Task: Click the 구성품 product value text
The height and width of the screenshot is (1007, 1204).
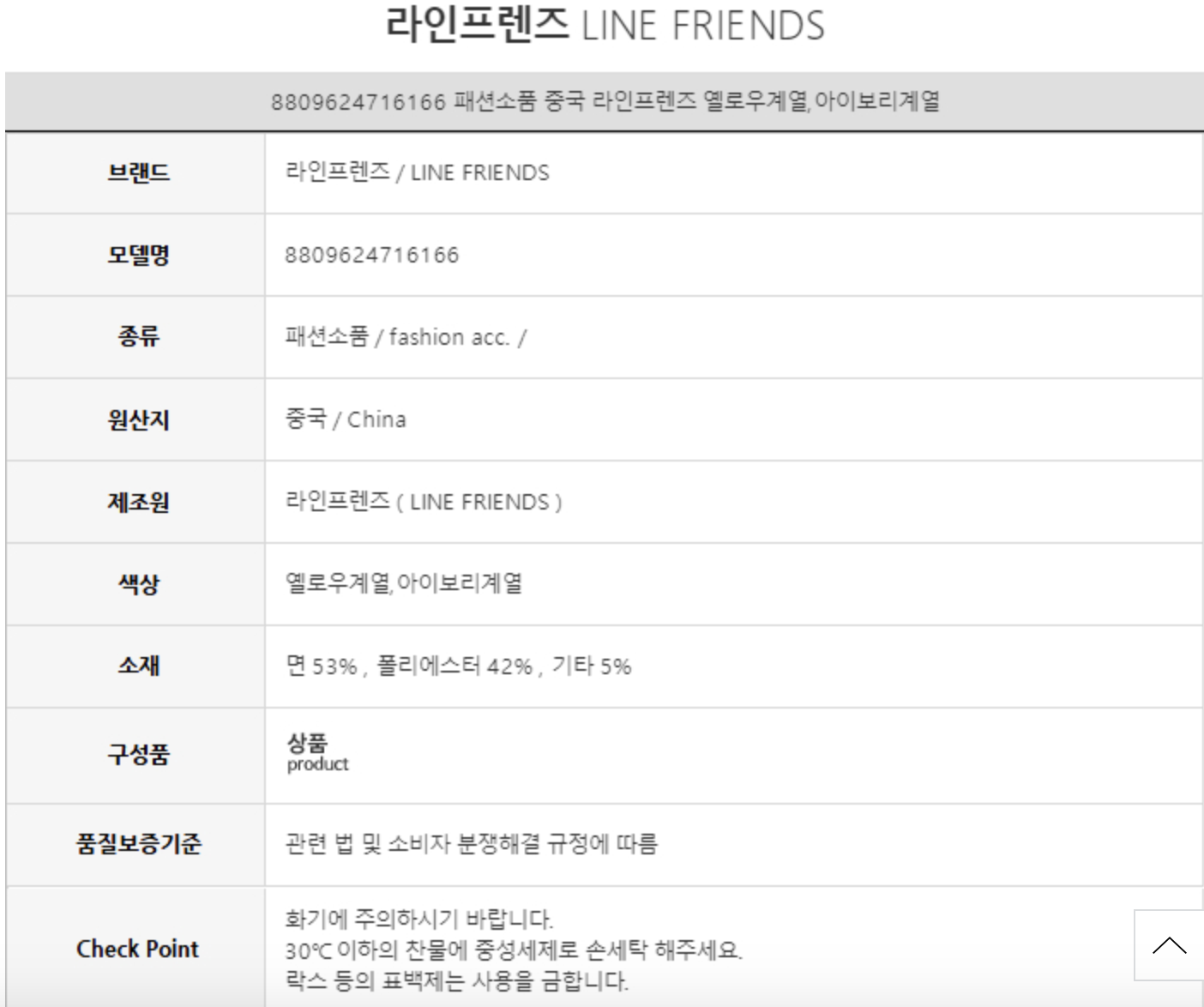Action: [317, 752]
